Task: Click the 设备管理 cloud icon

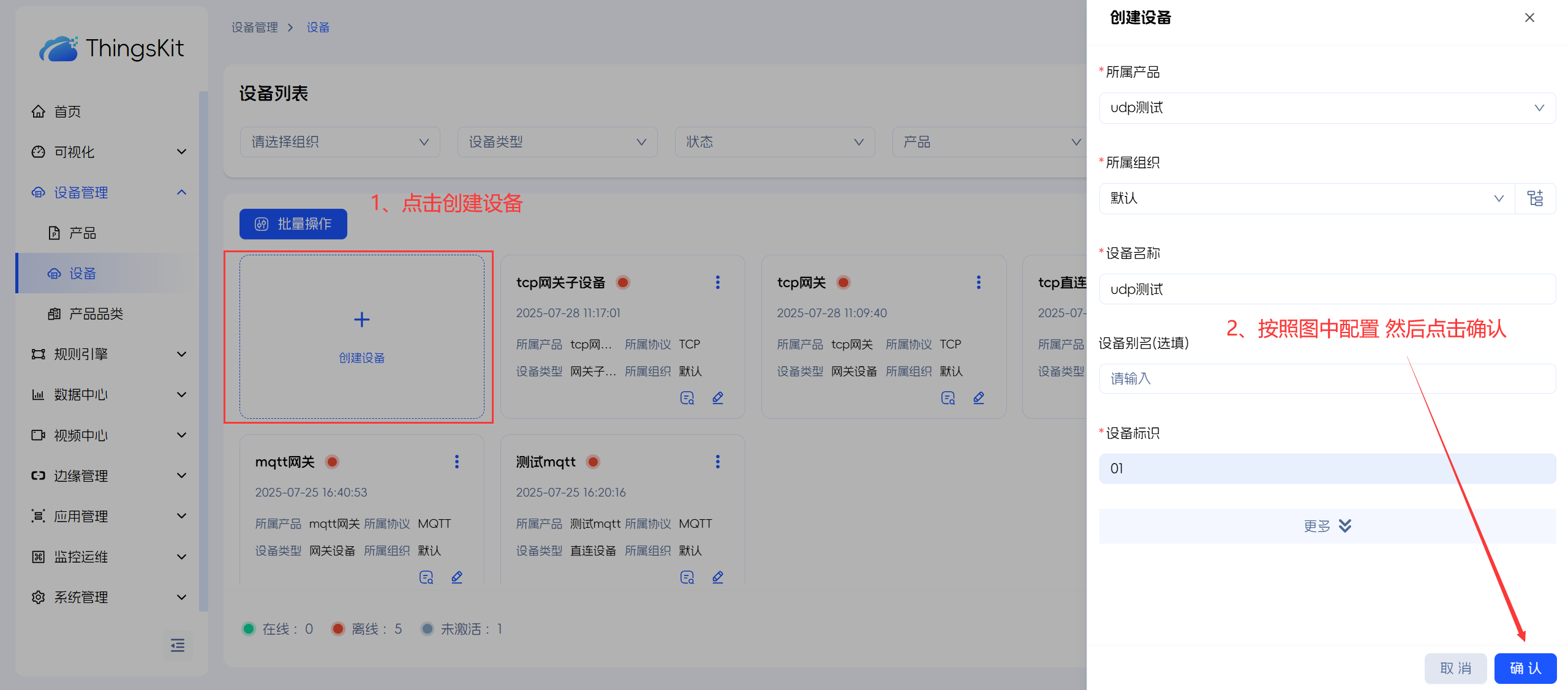Action: (38, 192)
